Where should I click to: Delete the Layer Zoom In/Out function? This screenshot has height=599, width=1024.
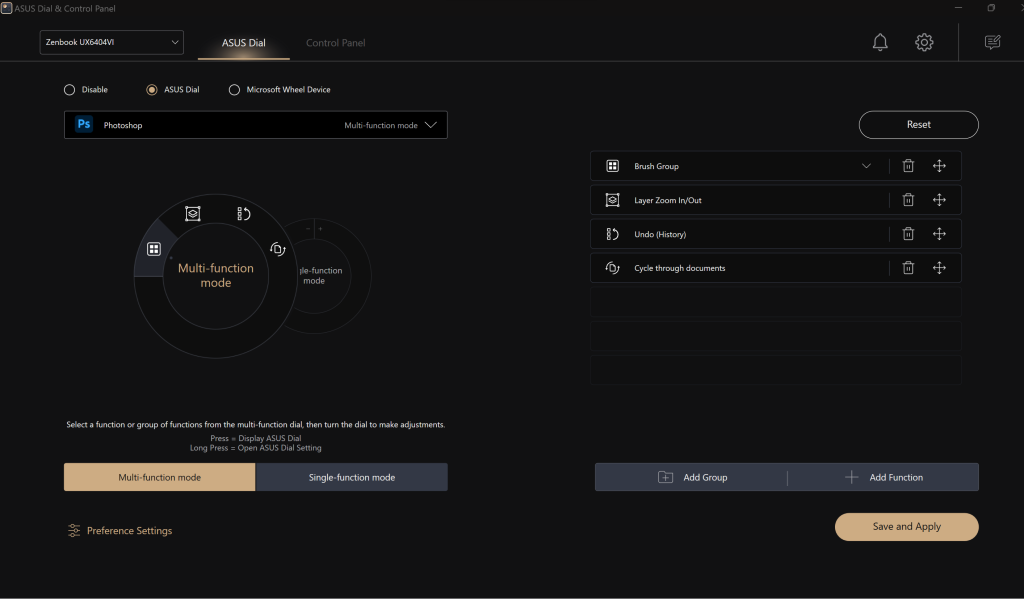[x=908, y=200]
